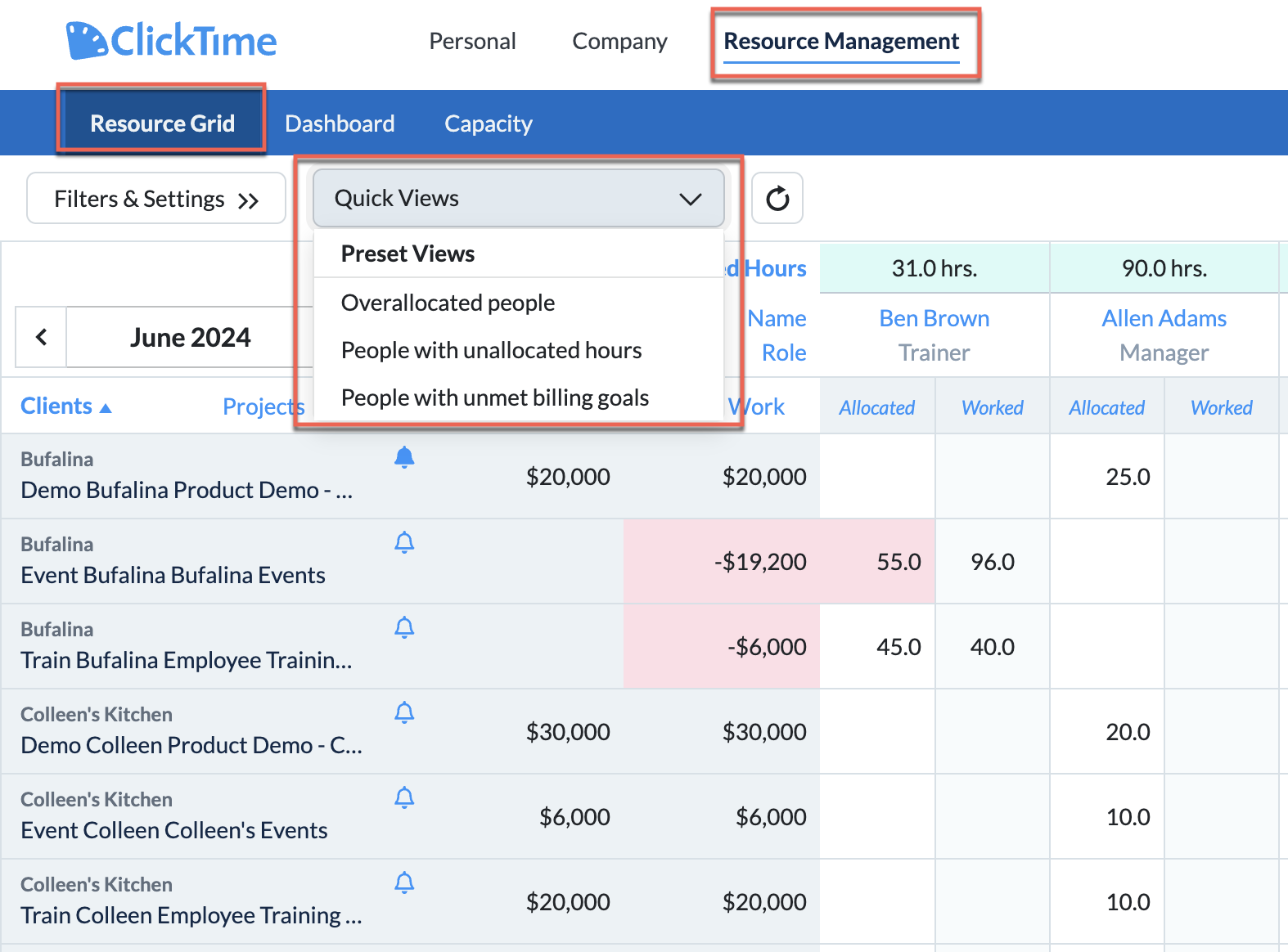This screenshot has width=1288, height=952.
Task: Click Allen Adams's Allocated column header
Action: click(1106, 407)
